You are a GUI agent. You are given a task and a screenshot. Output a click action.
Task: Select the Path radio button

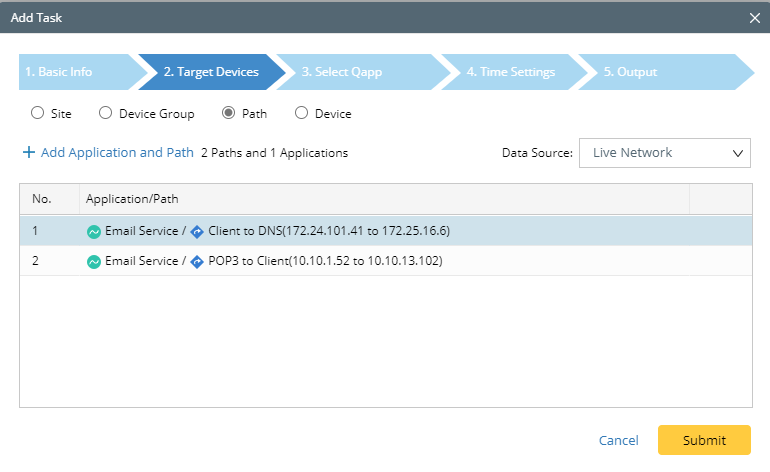228,113
